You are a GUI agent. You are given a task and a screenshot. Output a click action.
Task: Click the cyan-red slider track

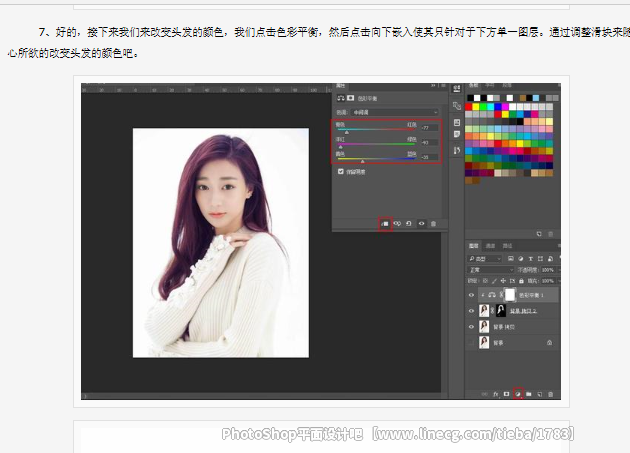(376, 129)
